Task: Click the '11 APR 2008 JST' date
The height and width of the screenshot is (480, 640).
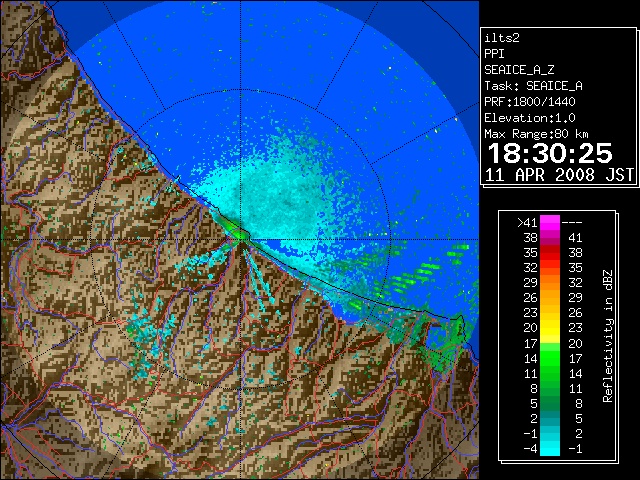Action: 559,175
